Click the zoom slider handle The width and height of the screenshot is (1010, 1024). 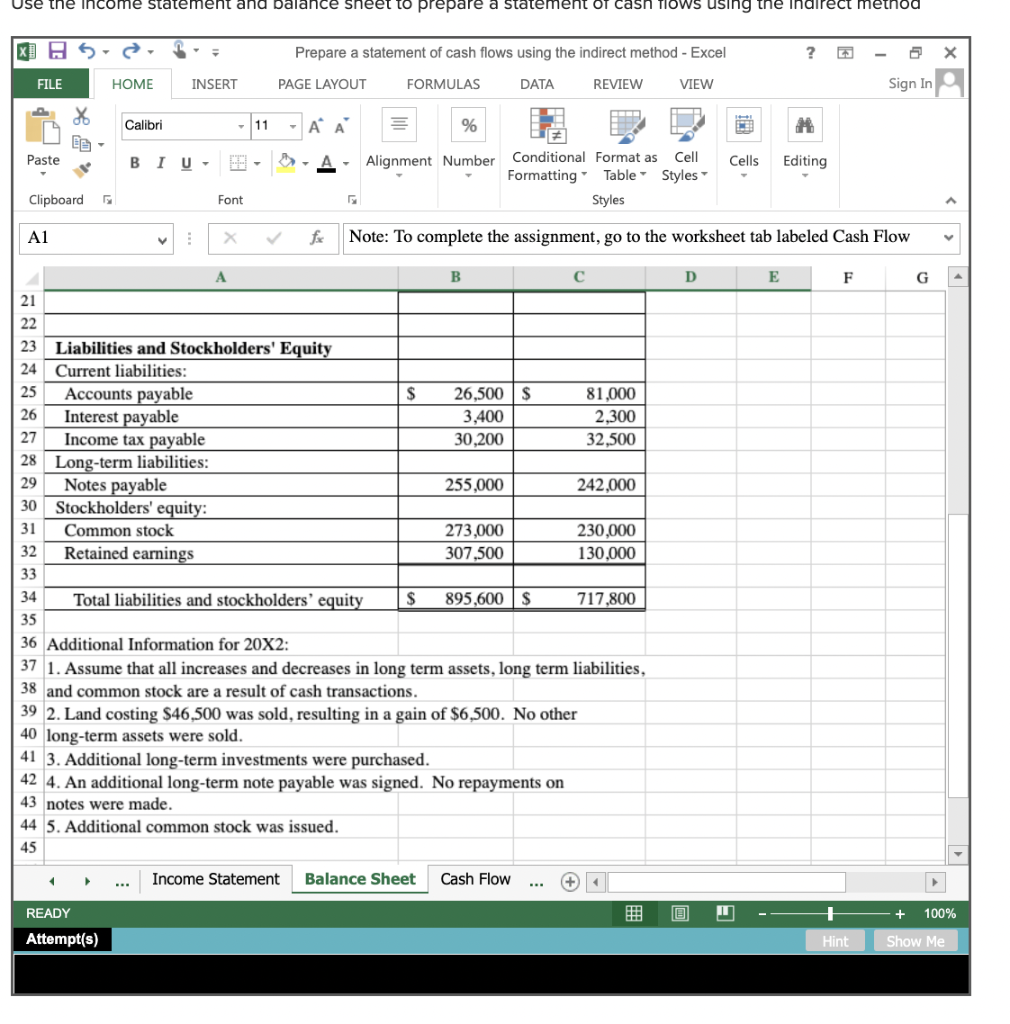click(x=830, y=914)
